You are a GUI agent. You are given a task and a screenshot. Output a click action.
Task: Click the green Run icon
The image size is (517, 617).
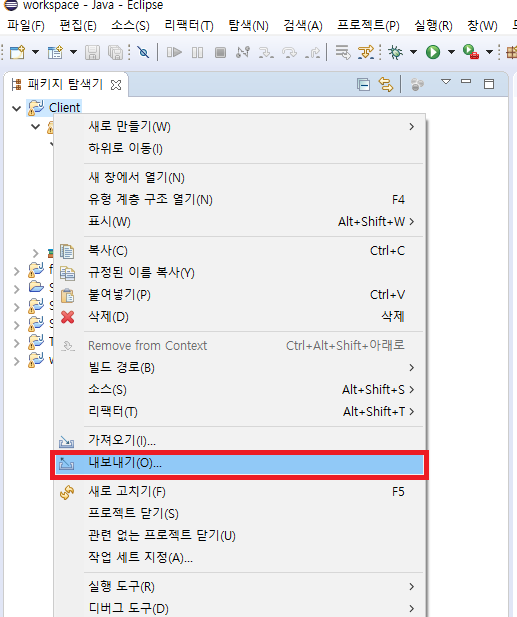click(x=433, y=52)
